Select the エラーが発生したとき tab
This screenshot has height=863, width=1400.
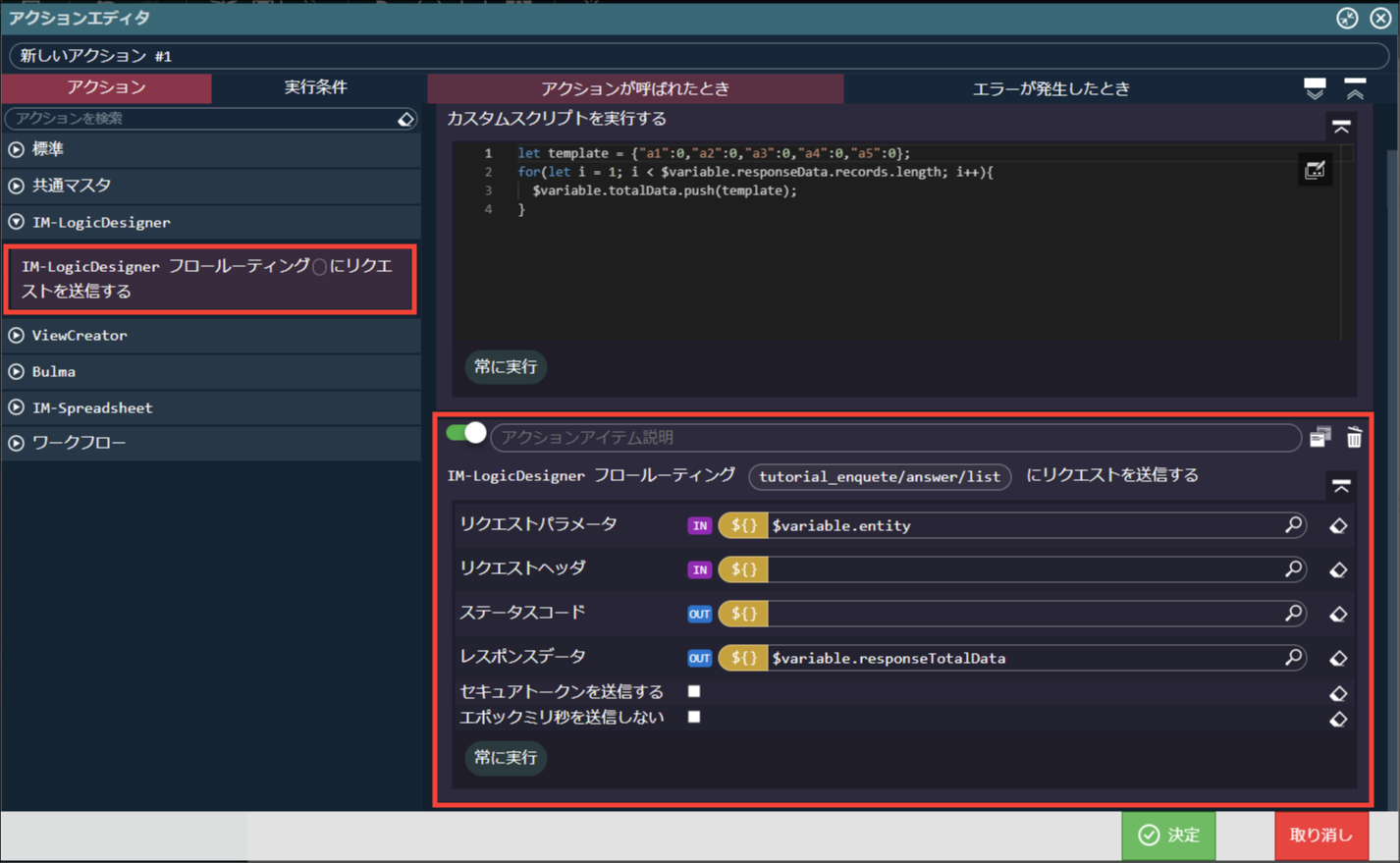pyautogui.click(x=1050, y=88)
